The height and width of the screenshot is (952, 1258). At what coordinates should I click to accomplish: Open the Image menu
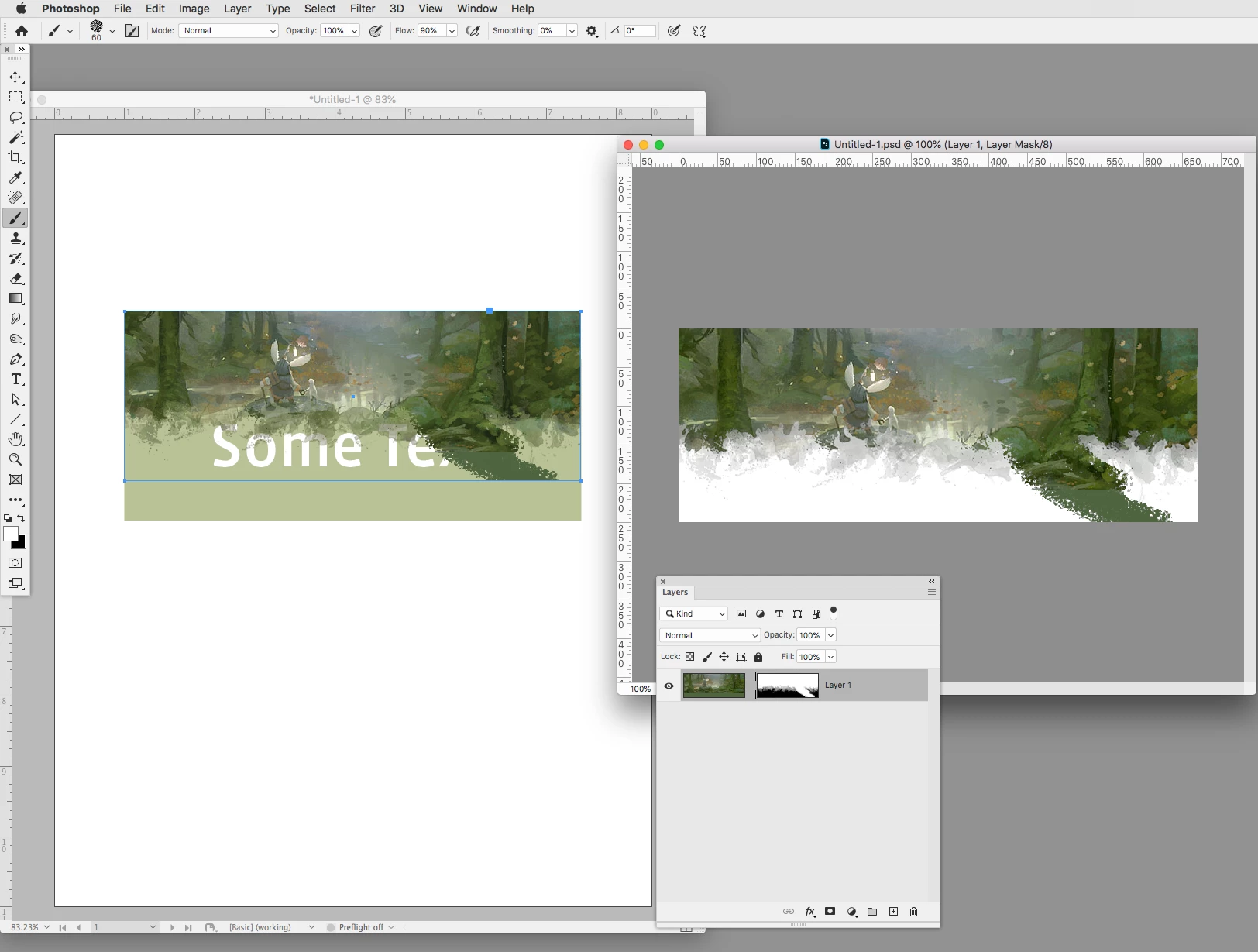tap(194, 9)
